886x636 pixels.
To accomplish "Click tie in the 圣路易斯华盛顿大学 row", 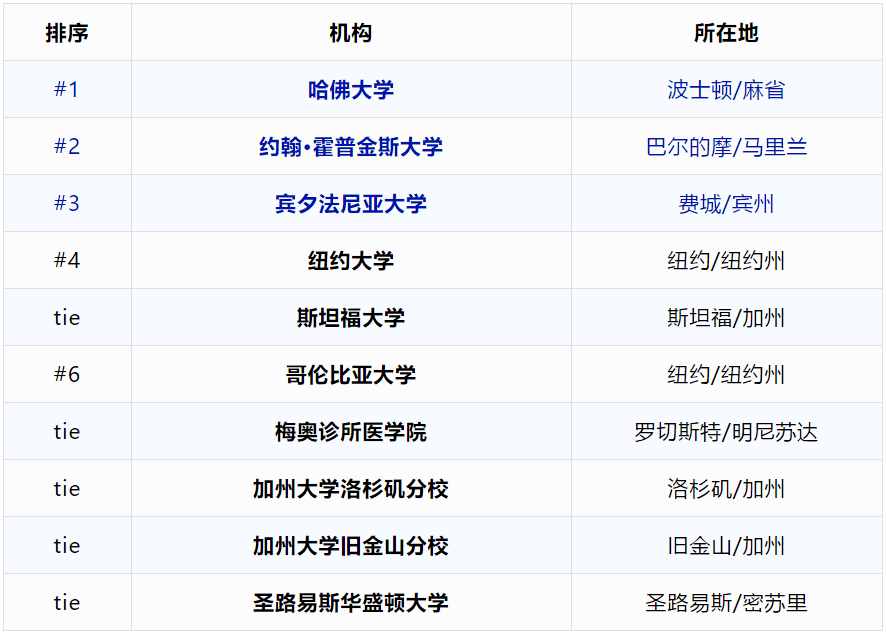I will point(67,603).
